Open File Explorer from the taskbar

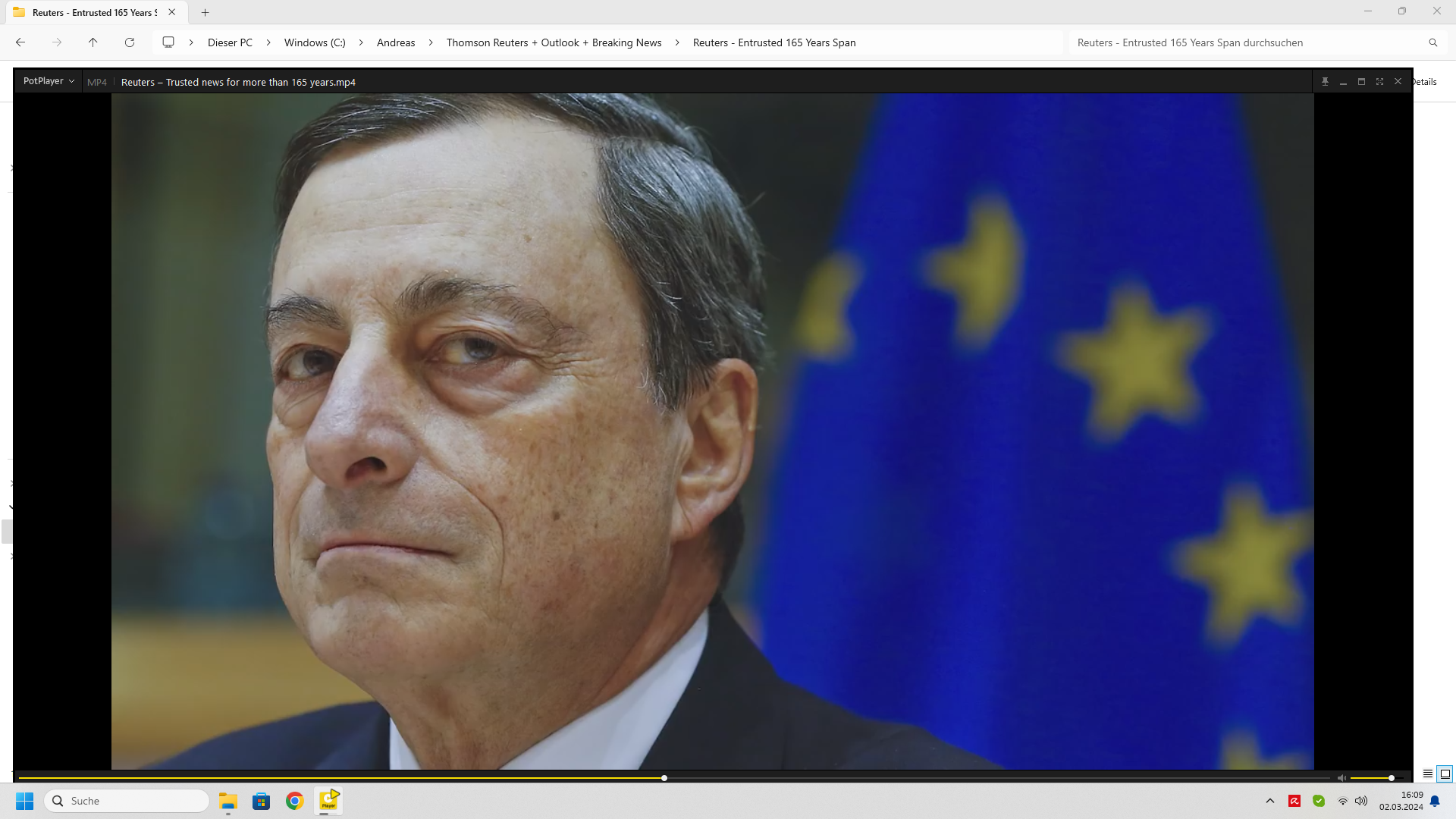point(228,801)
